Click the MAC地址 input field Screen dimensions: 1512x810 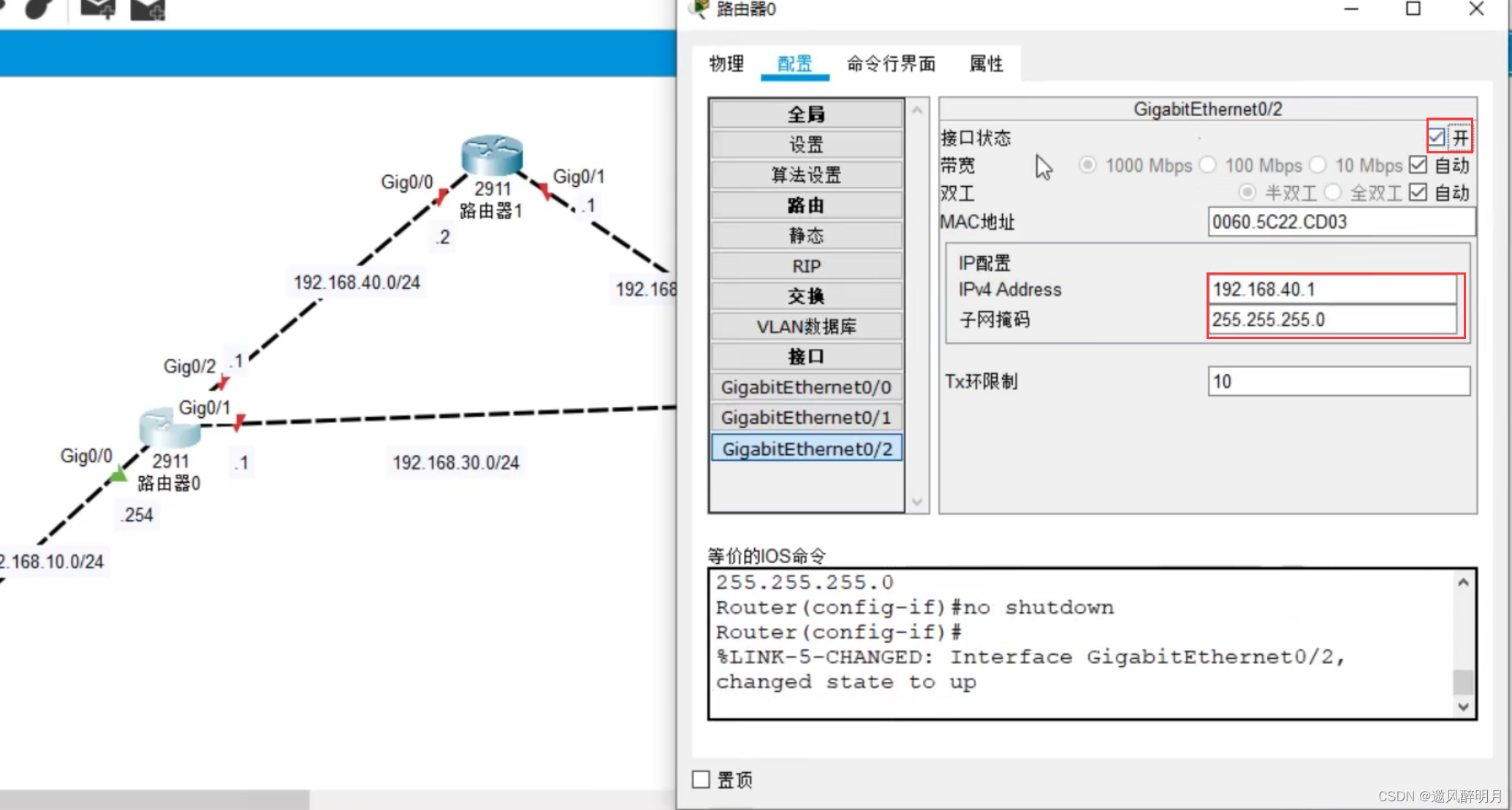coord(1341,221)
